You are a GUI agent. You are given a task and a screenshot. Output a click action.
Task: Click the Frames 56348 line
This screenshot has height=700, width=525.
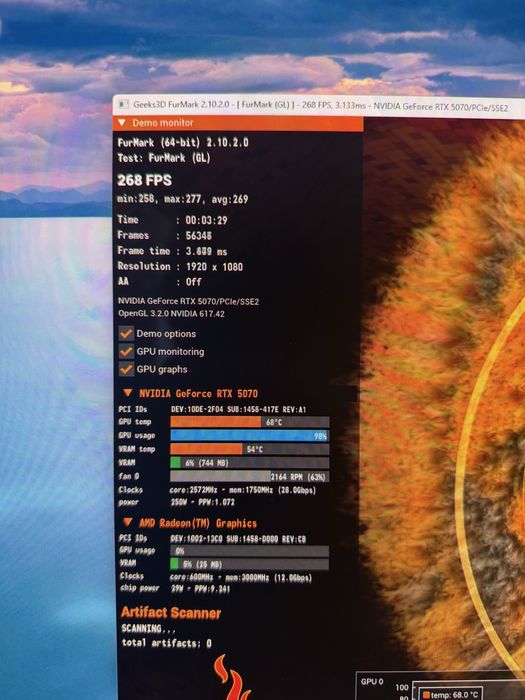pyautogui.click(x=165, y=235)
